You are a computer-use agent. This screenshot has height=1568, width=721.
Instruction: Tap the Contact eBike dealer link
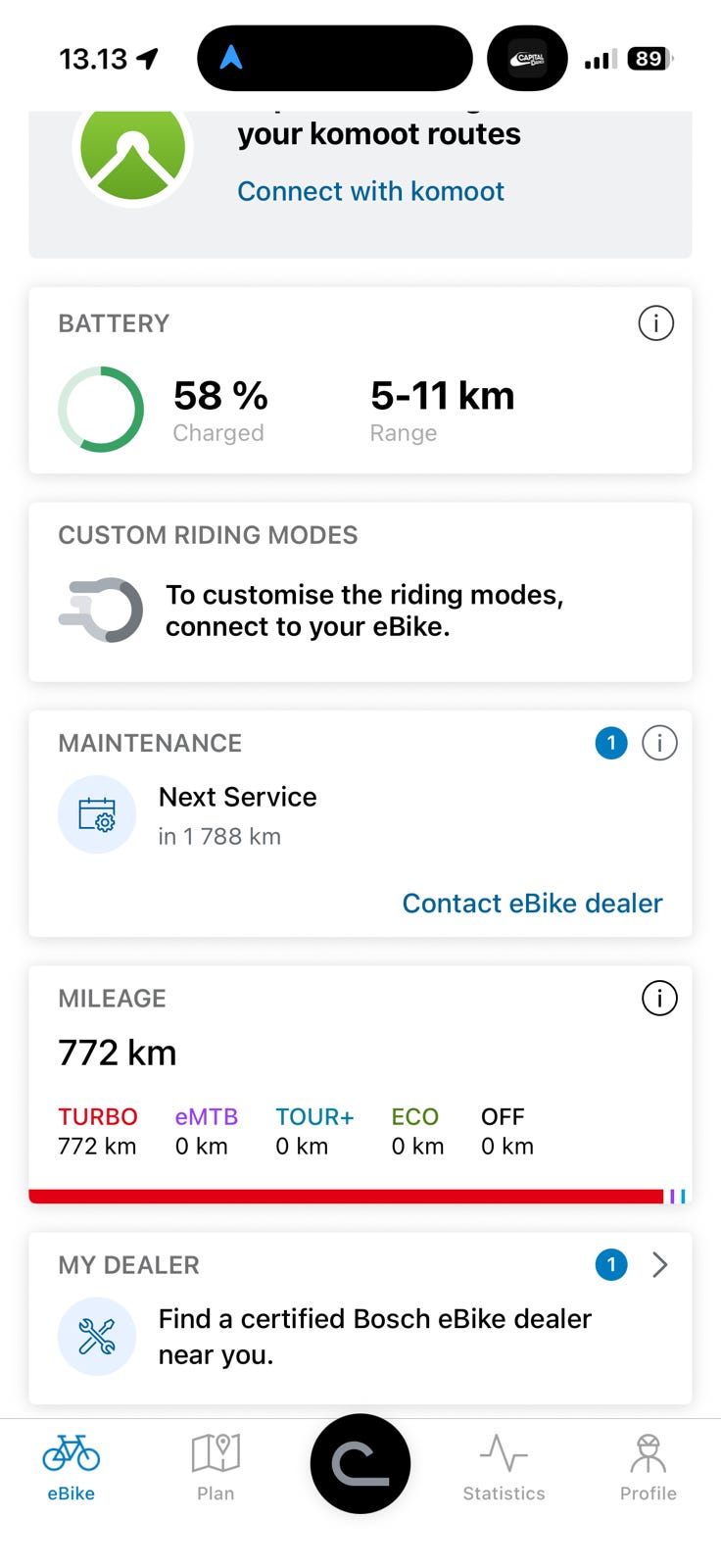[532, 903]
